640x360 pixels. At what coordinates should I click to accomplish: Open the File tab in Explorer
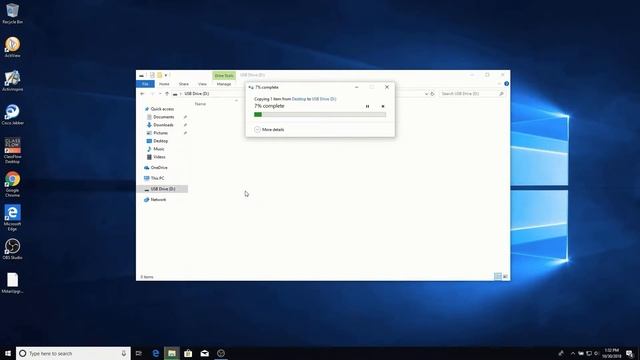(x=145, y=84)
